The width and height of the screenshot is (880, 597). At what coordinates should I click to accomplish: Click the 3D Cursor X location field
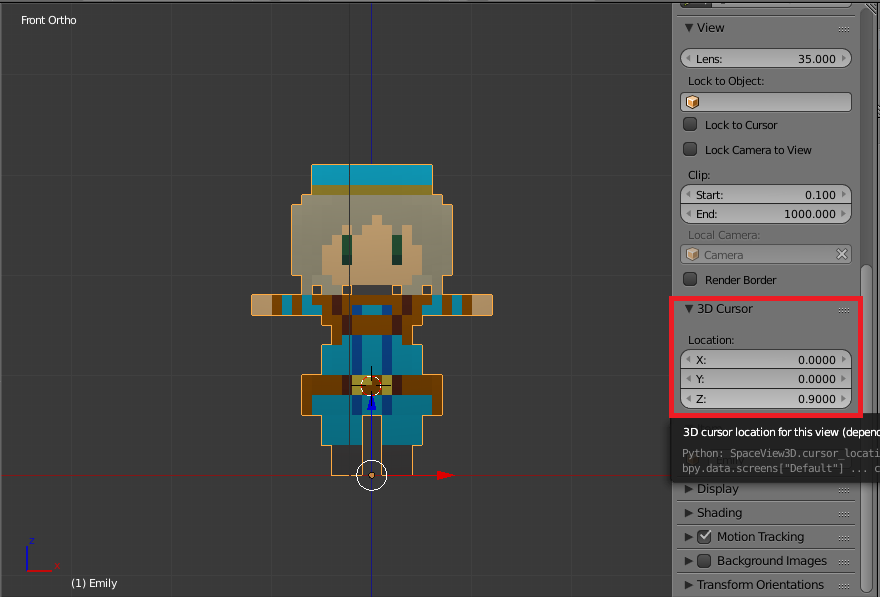pyautogui.click(x=766, y=360)
